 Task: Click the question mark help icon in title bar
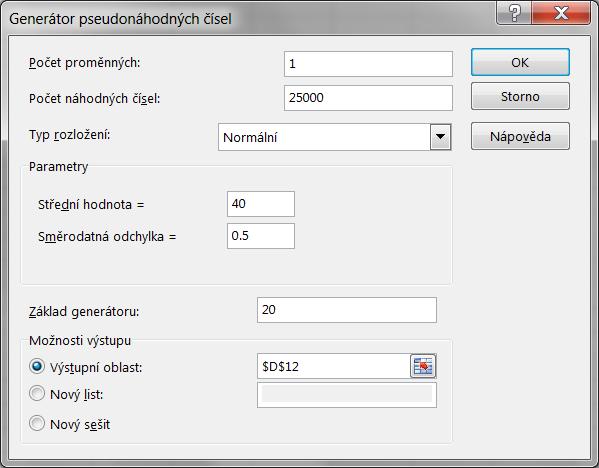(x=514, y=14)
